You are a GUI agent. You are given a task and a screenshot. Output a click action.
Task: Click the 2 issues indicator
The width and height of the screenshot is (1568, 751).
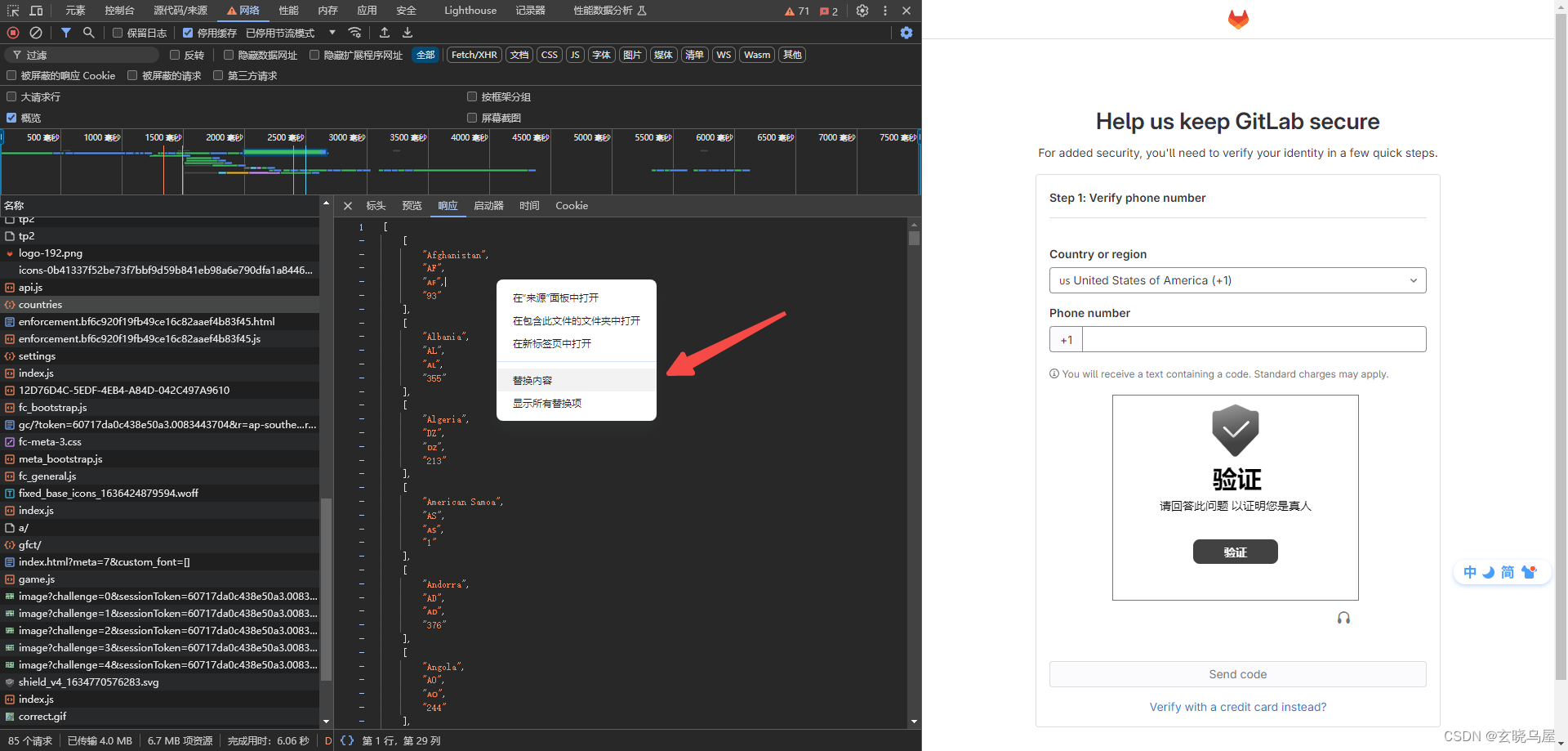pyautogui.click(x=829, y=11)
